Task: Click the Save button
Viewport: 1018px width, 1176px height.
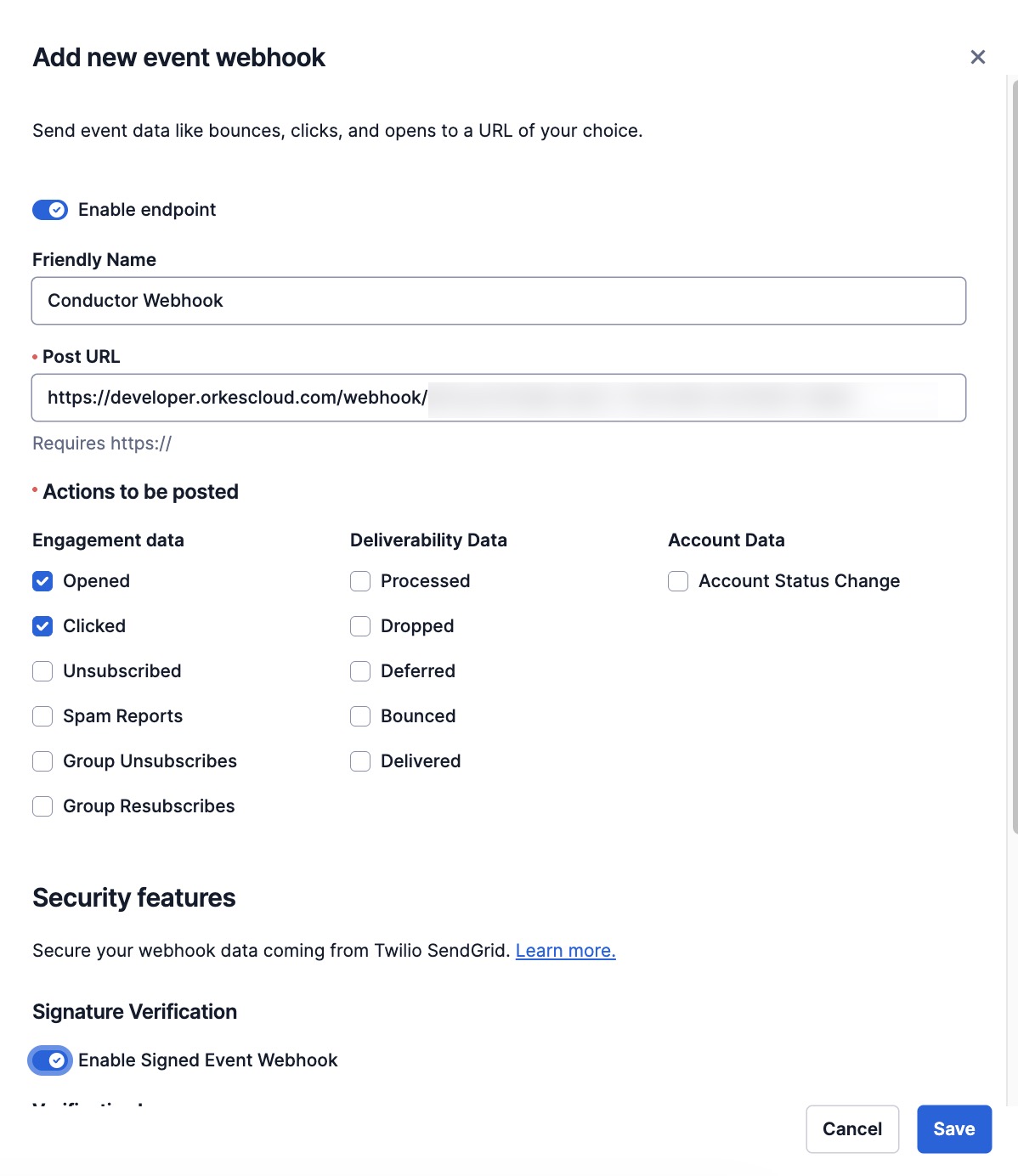Action: click(953, 1128)
